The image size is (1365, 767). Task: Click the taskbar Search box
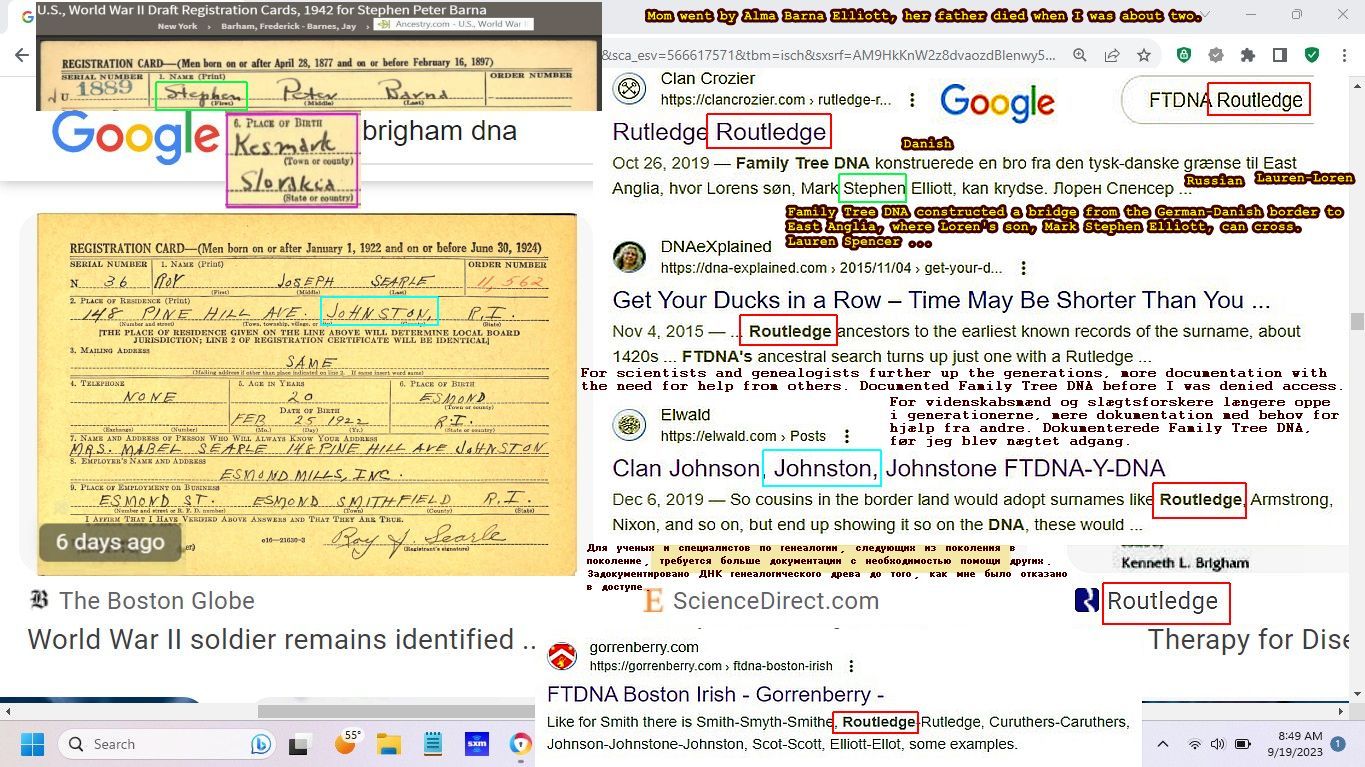tap(168, 744)
